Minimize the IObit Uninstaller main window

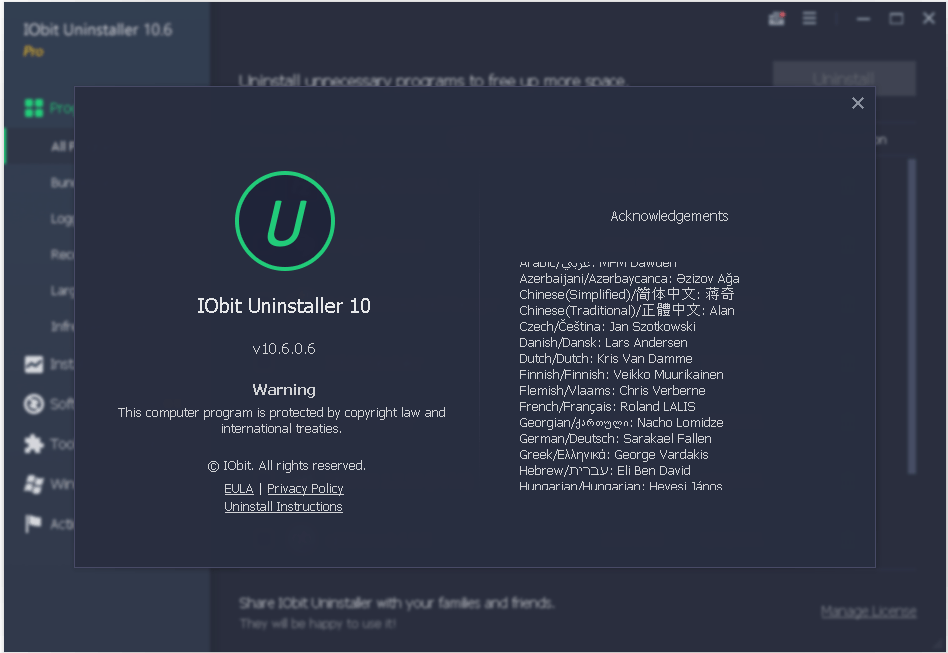click(x=863, y=19)
